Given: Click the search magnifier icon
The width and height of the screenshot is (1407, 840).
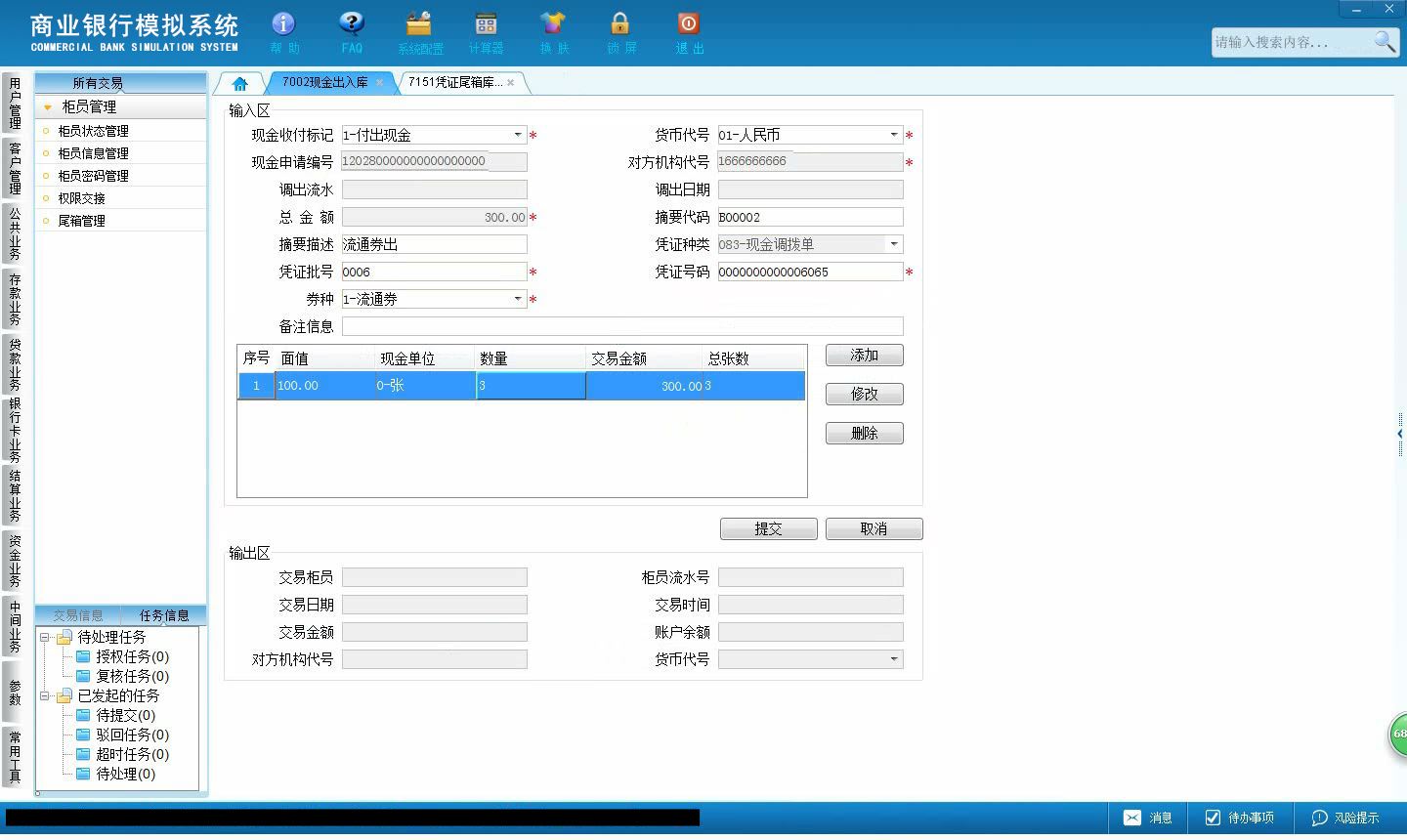Looking at the screenshot, I should pos(1385,41).
